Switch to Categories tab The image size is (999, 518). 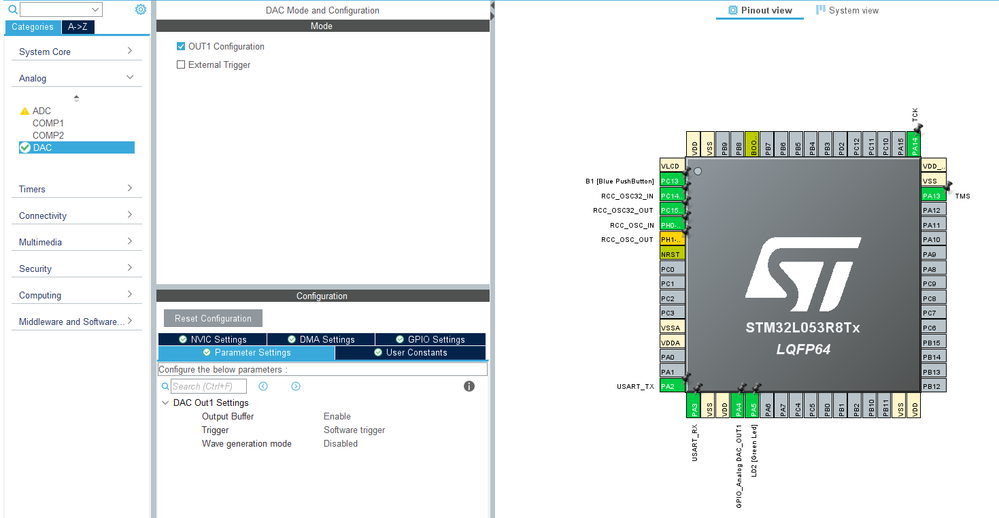(x=32, y=27)
